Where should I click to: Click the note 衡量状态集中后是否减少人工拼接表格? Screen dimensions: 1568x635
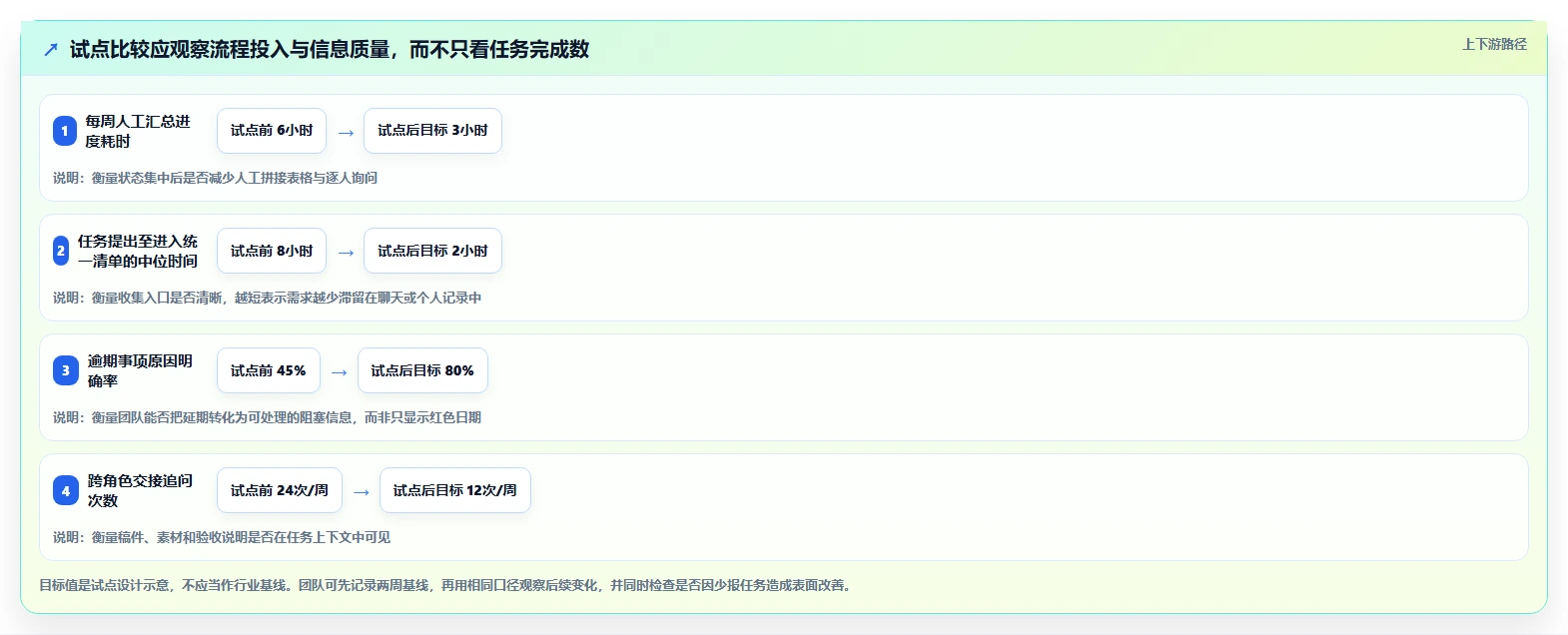[x=215, y=178]
